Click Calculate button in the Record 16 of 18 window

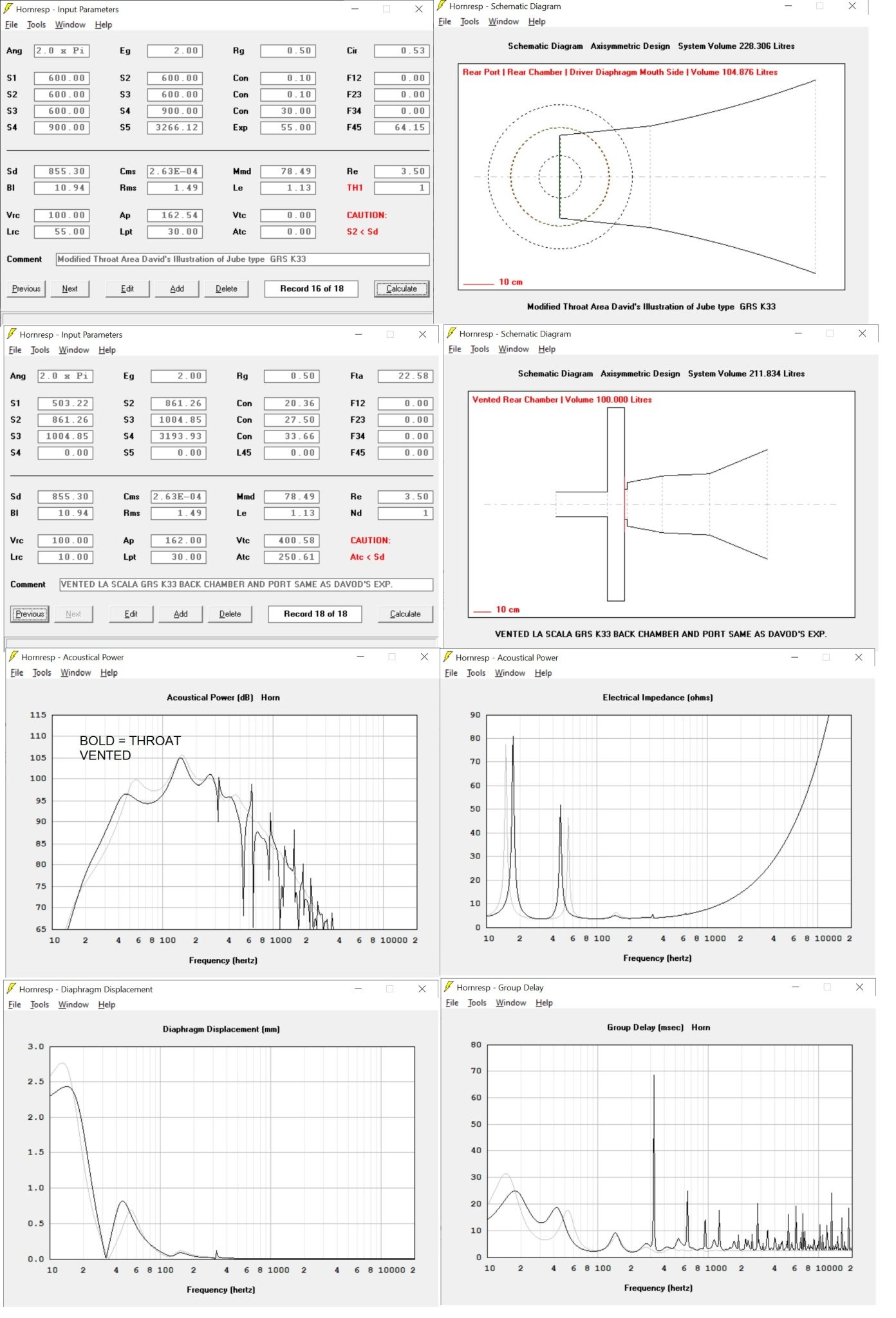click(x=402, y=288)
